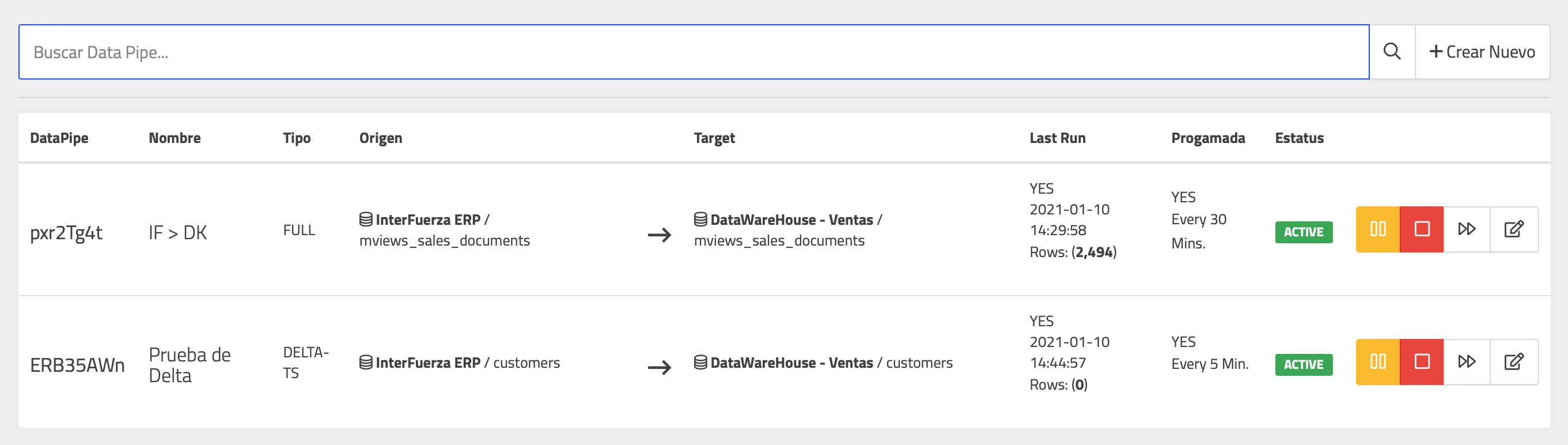The width and height of the screenshot is (1568, 445).
Task: Stop the pxr2Tg4t data pipe
Action: click(1421, 229)
